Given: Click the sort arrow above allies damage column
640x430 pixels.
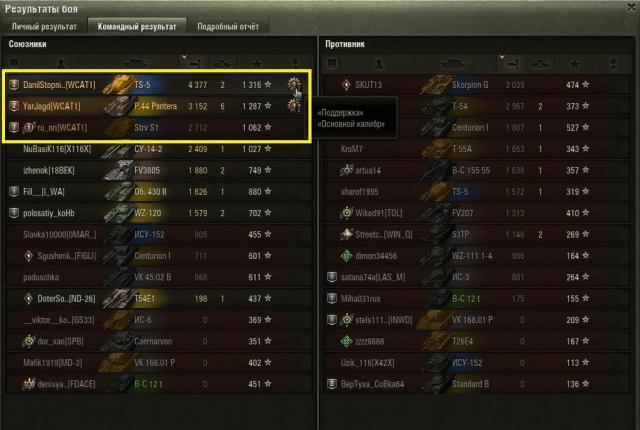Looking at the screenshot, I should coord(184,57).
